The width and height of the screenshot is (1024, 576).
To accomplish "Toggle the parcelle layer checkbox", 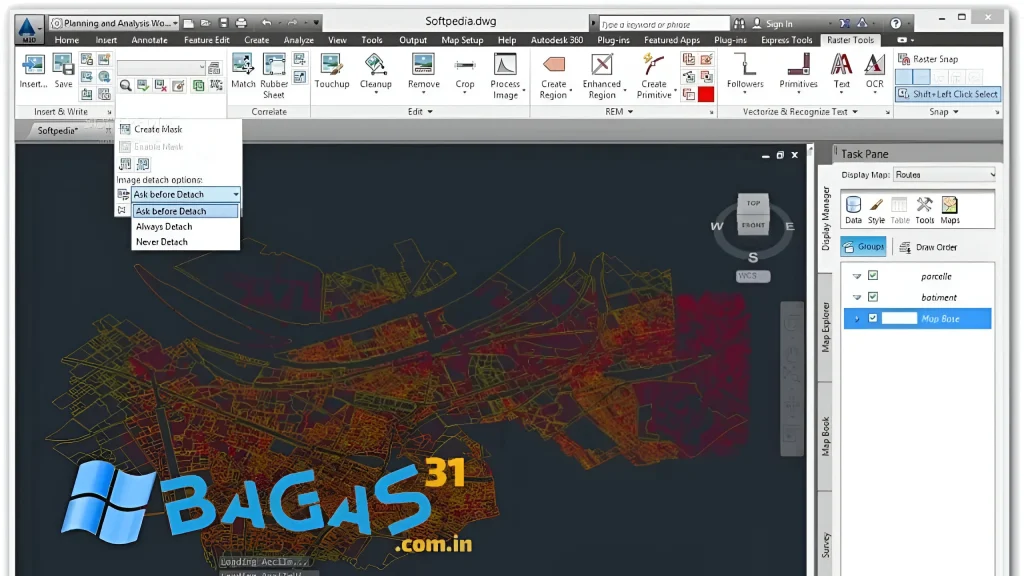I will pos(872,276).
